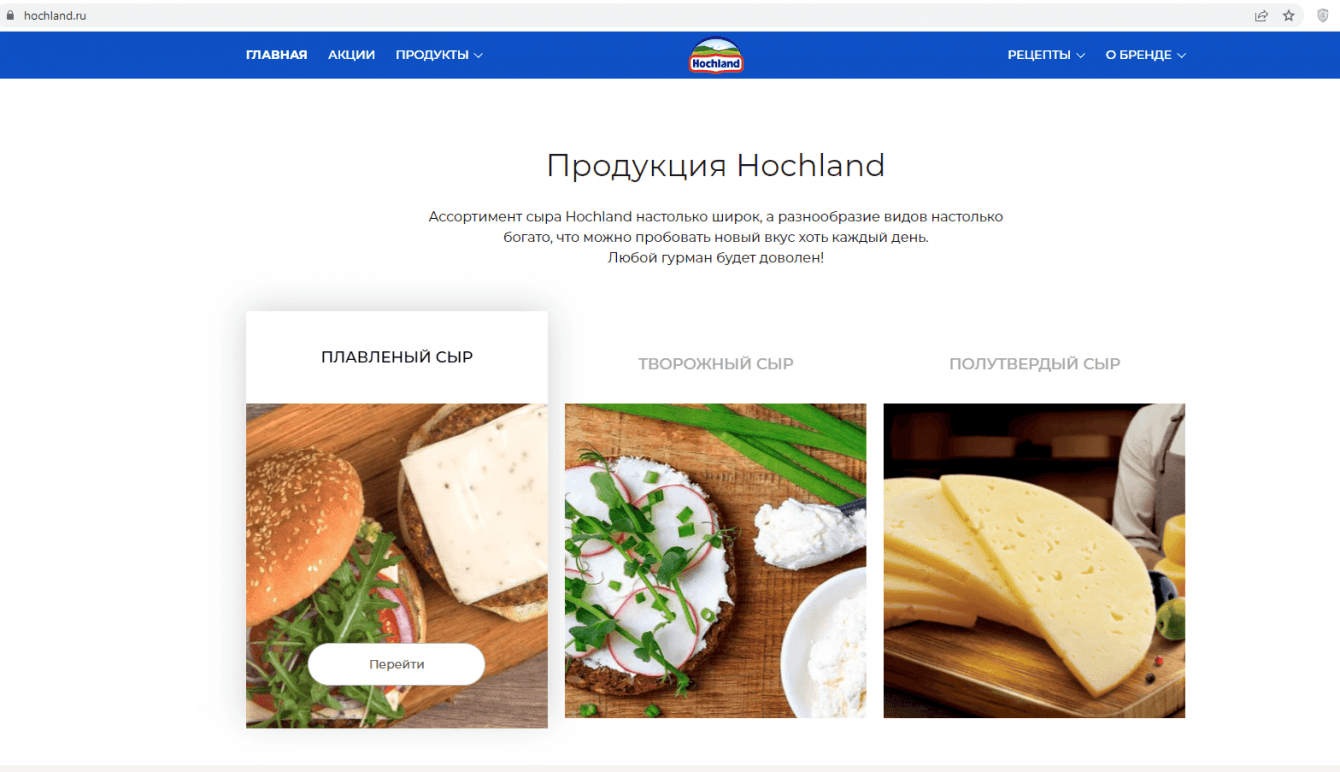Click the shield extension icon
The image size is (1340, 772).
[x=1324, y=16]
